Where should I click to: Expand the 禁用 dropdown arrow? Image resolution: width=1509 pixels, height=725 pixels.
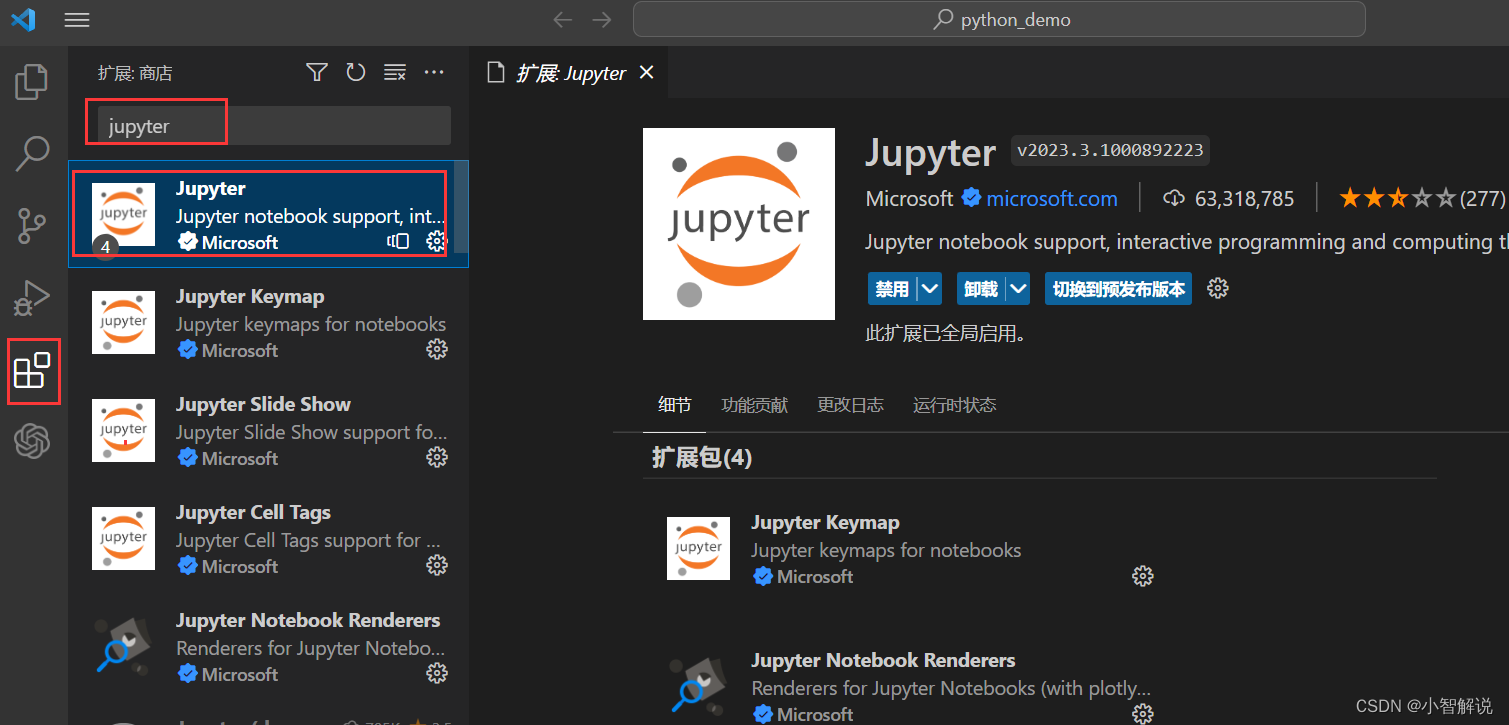[930, 289]
